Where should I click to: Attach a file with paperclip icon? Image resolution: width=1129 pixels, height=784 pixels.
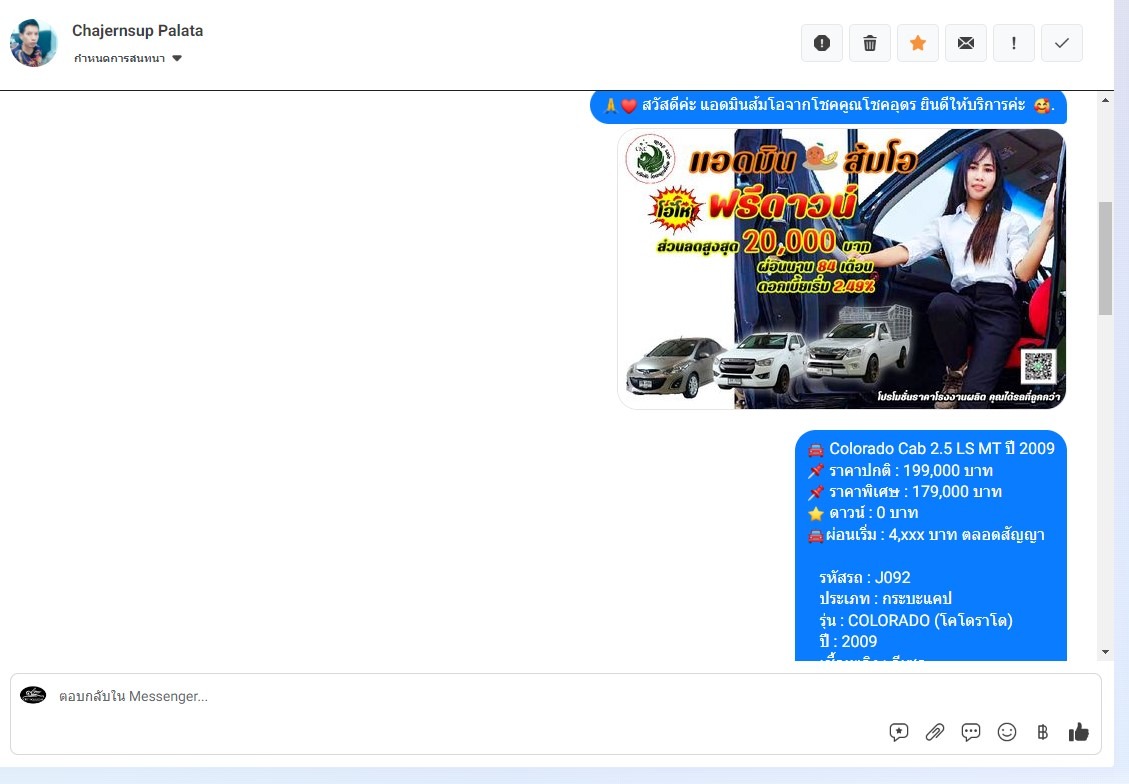pyautogui.click(x=935, y=732)
